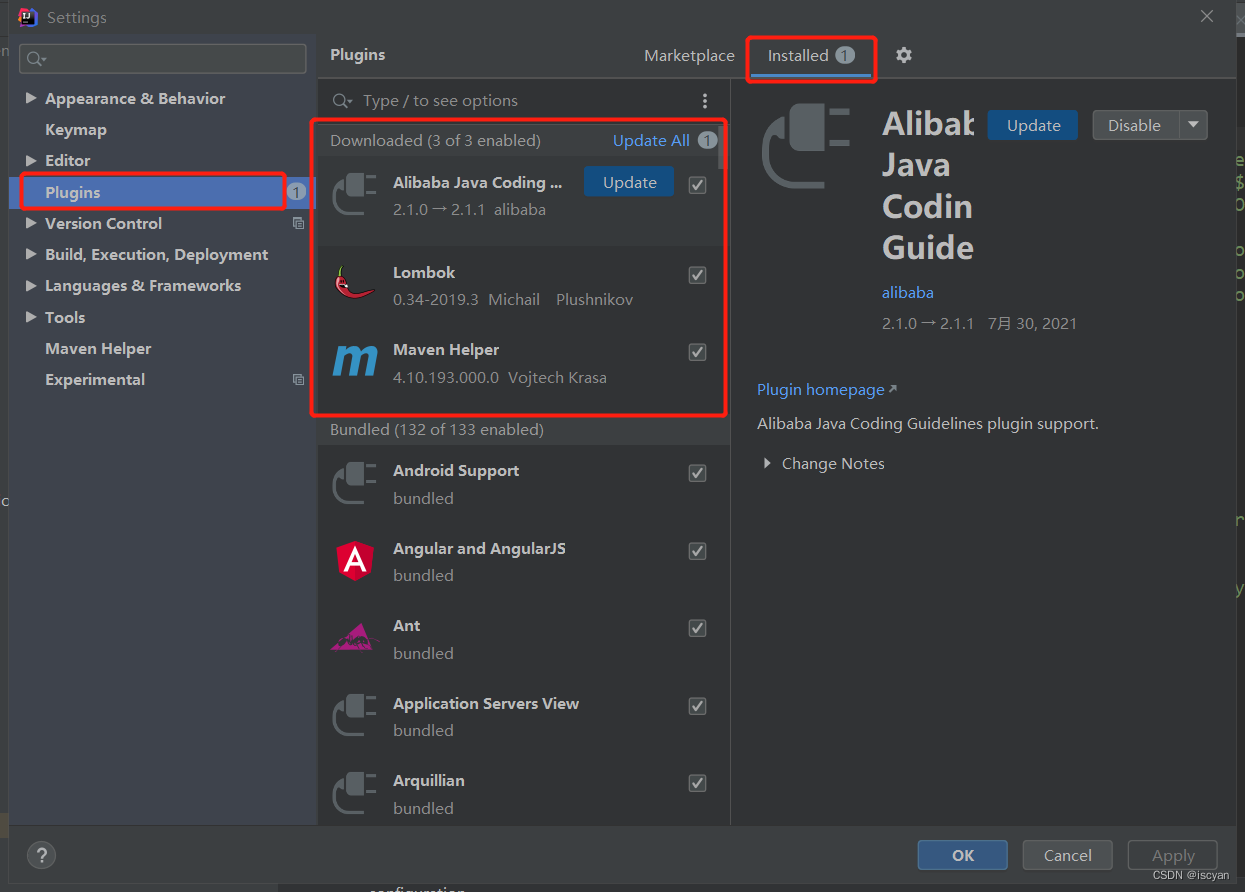Click the settings search magnifier icon in sidebar

(37, 59)
